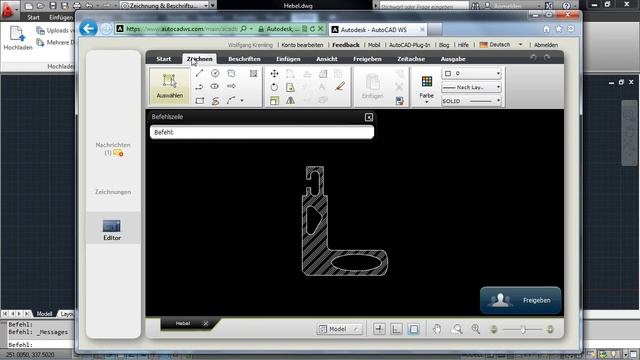Expand the Arc tool options arrow

click(242, 100)
